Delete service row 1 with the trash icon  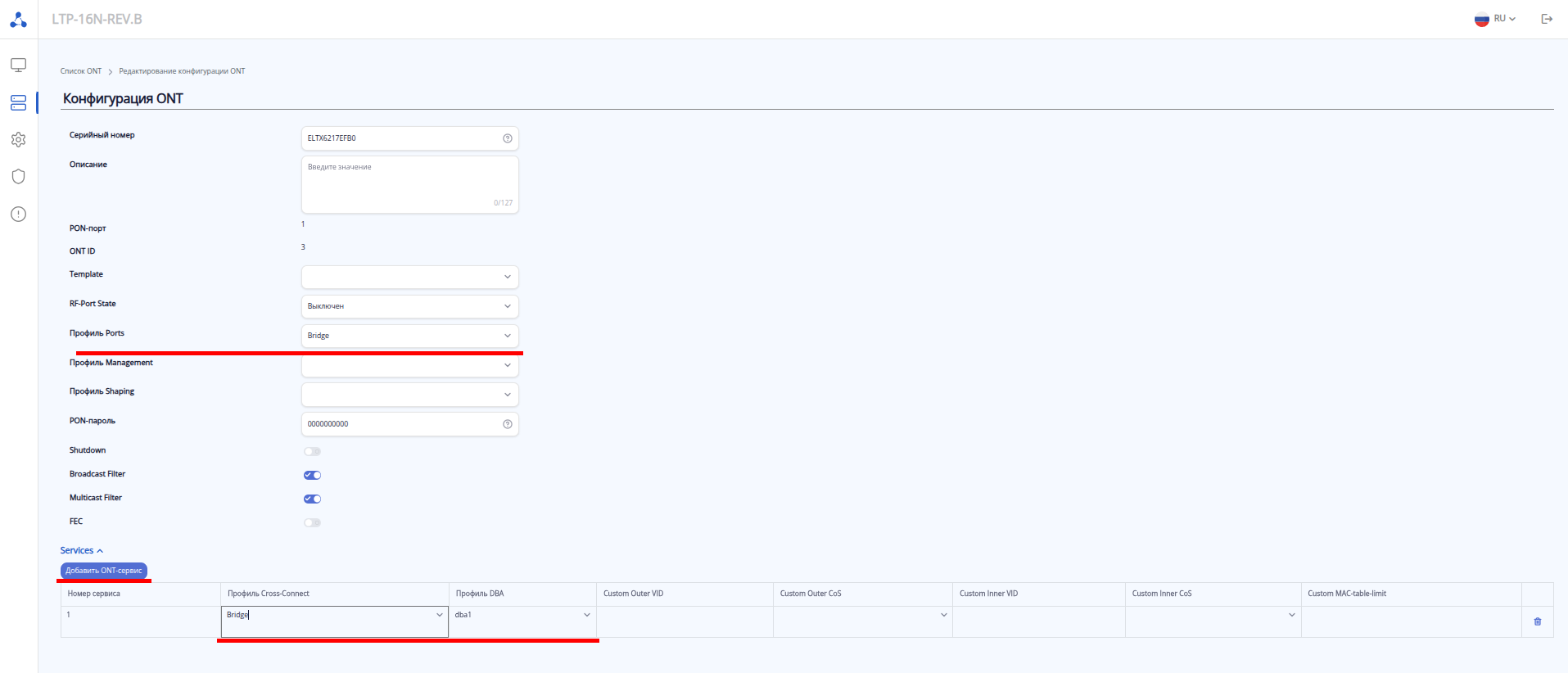[1537, 621]
